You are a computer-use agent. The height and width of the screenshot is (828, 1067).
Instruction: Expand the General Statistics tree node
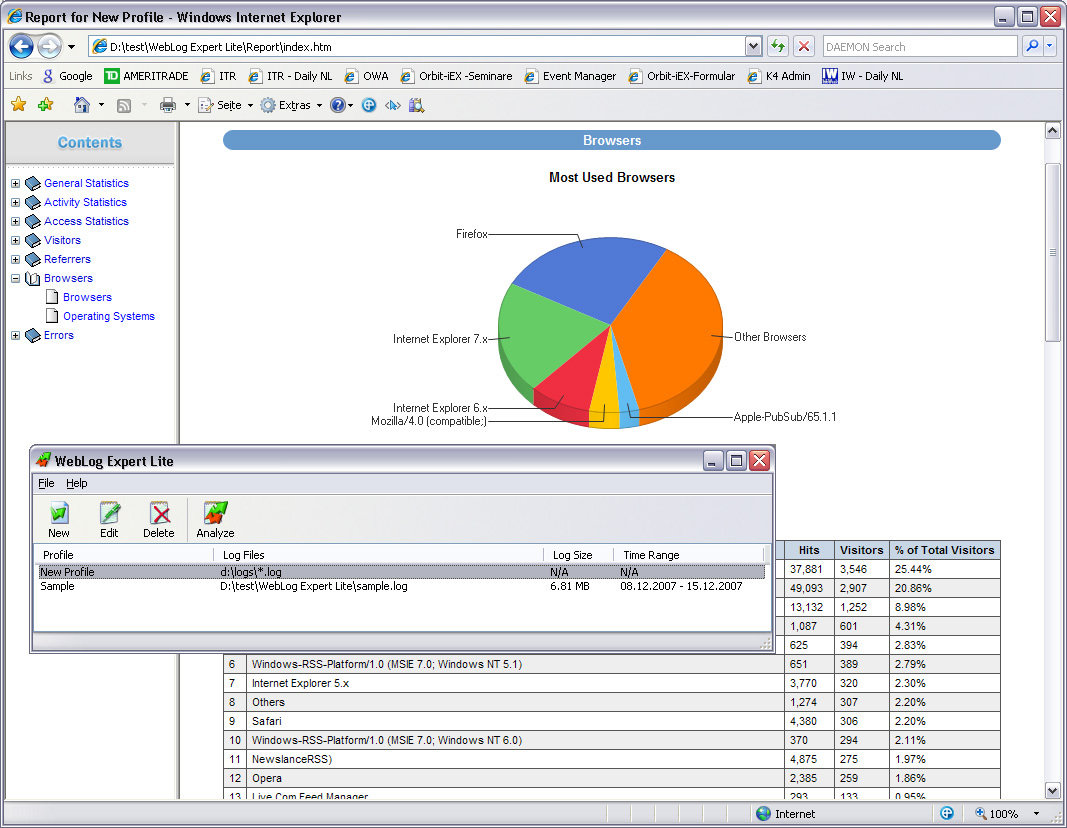(x=16, y=183)
